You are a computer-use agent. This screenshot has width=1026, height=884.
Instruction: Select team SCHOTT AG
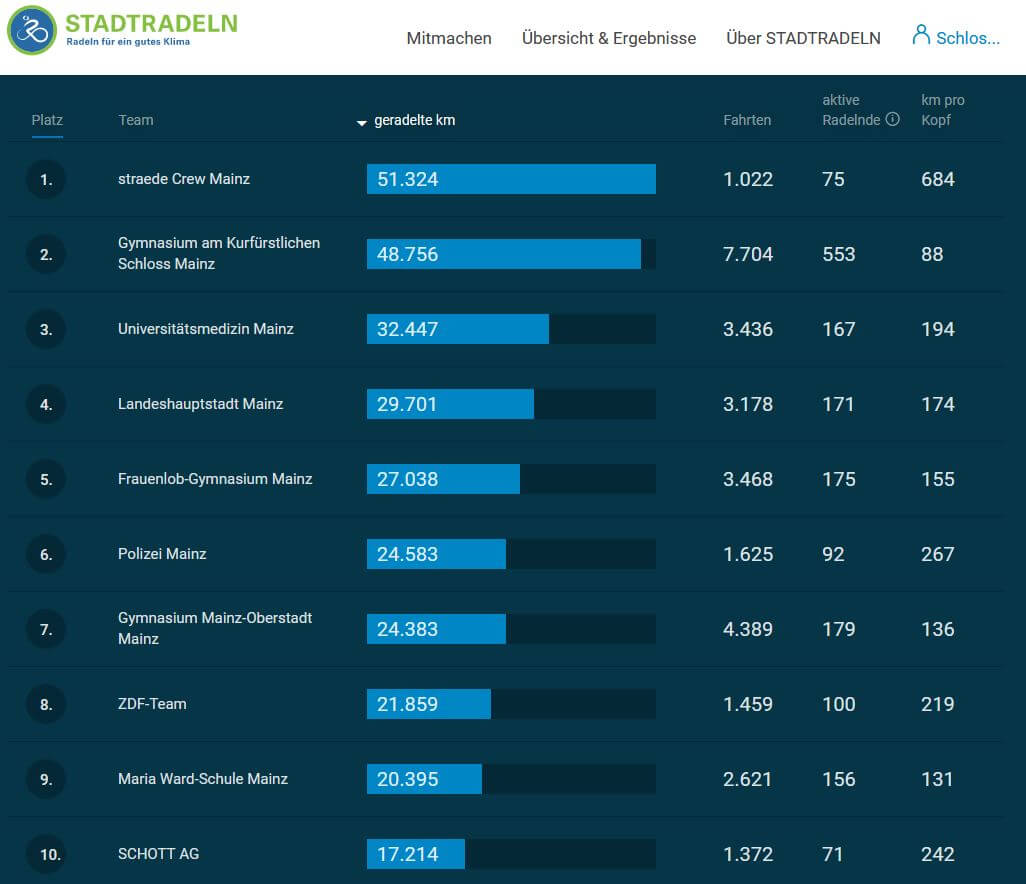[x=158, y=854]
